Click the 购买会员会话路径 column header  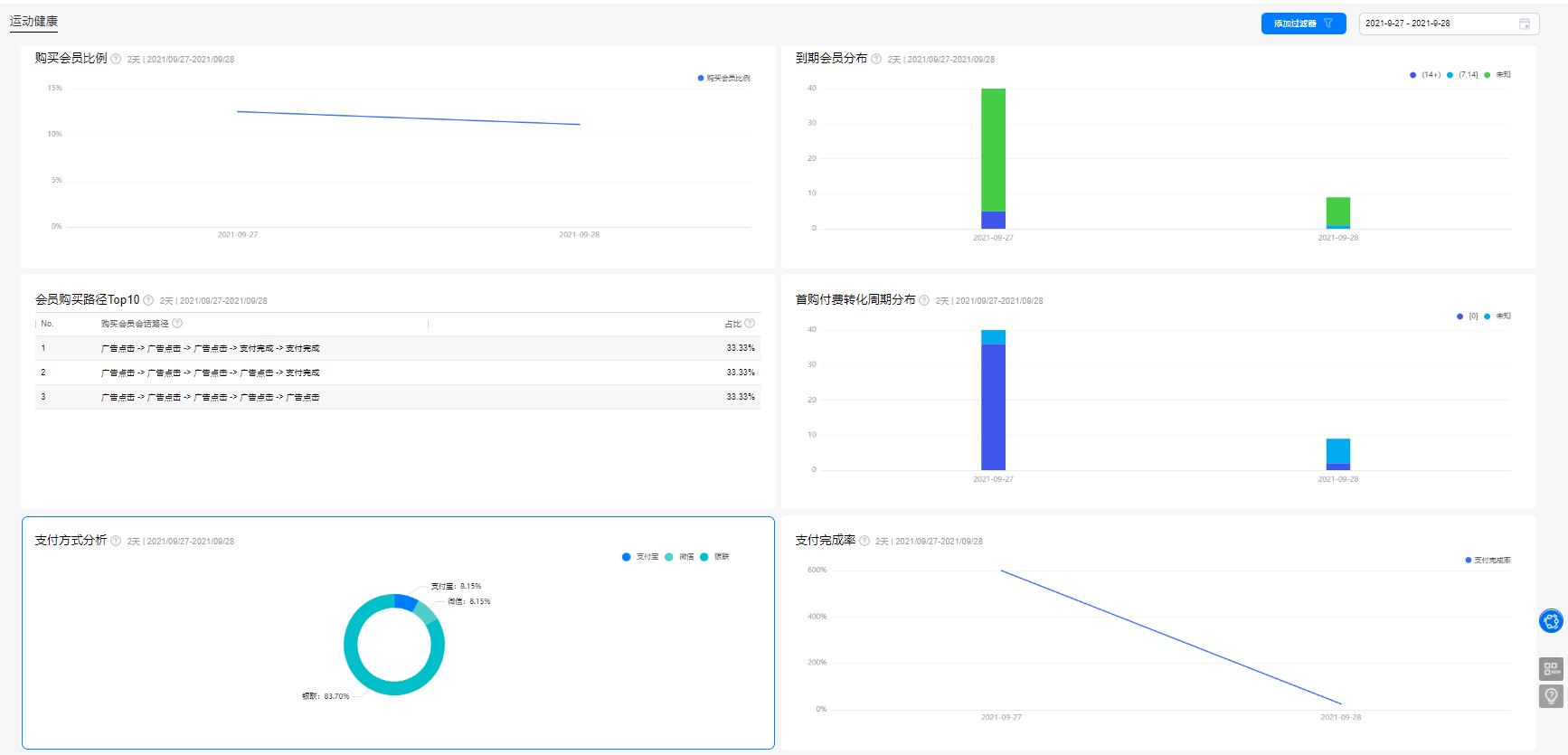135,324
